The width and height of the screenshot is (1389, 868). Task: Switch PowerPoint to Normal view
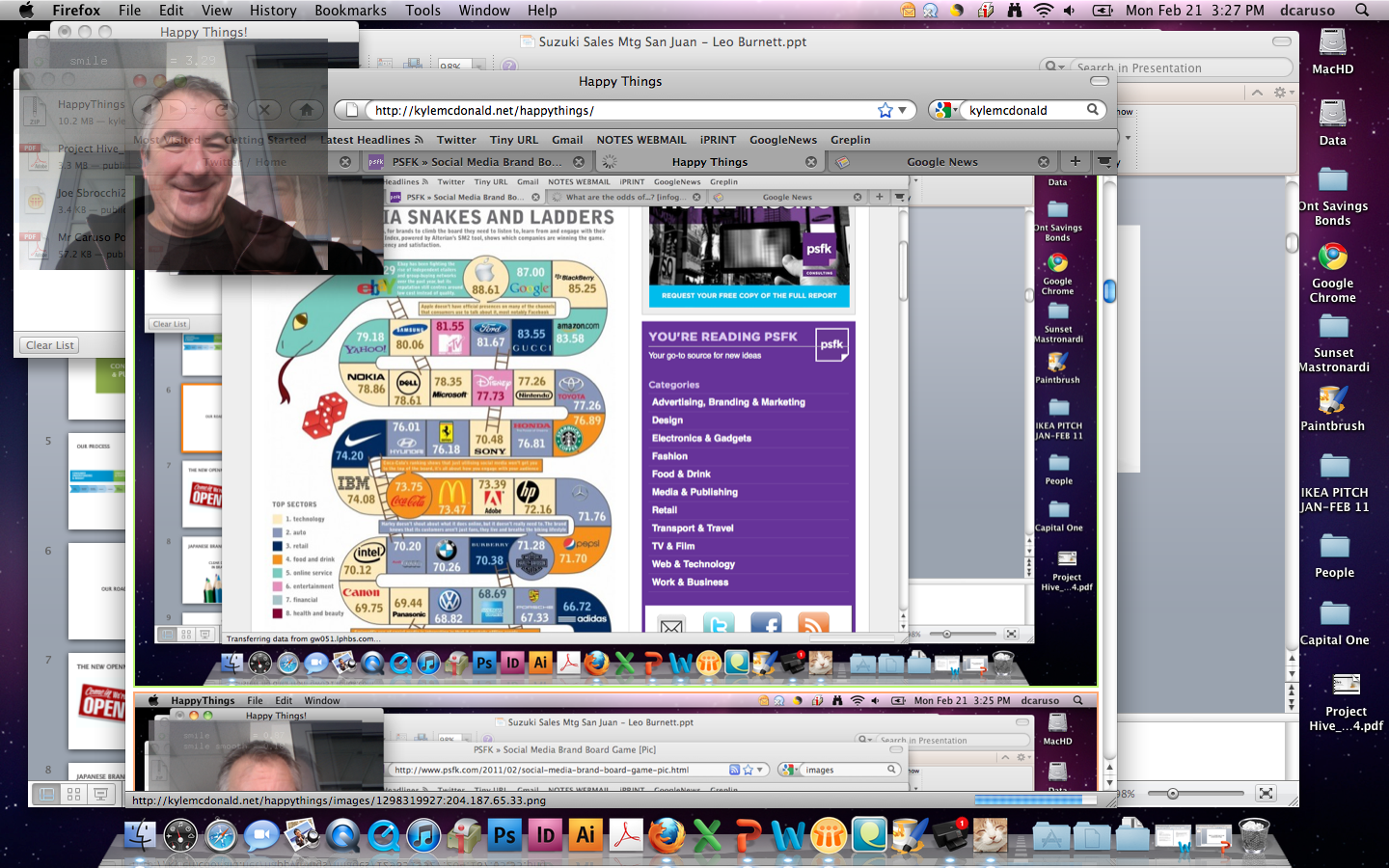pyautogui.click(x=45, y=794)
